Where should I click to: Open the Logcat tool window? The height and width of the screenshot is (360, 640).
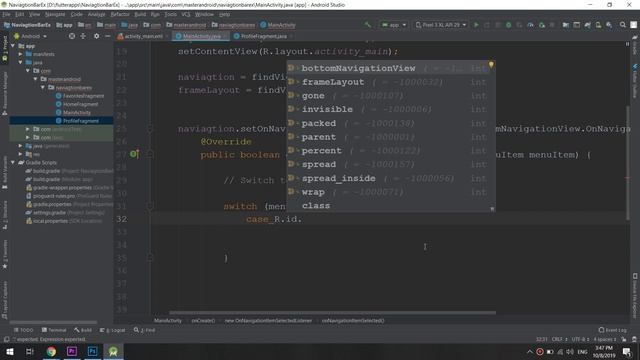click(x=113, y=330)
